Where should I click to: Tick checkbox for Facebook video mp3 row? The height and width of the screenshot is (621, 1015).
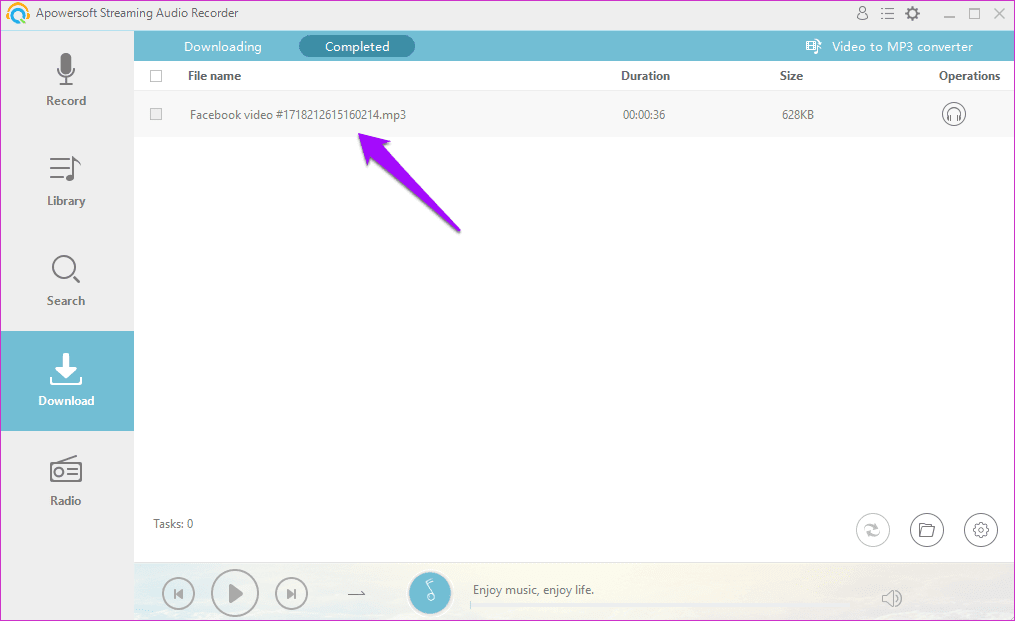156,114
